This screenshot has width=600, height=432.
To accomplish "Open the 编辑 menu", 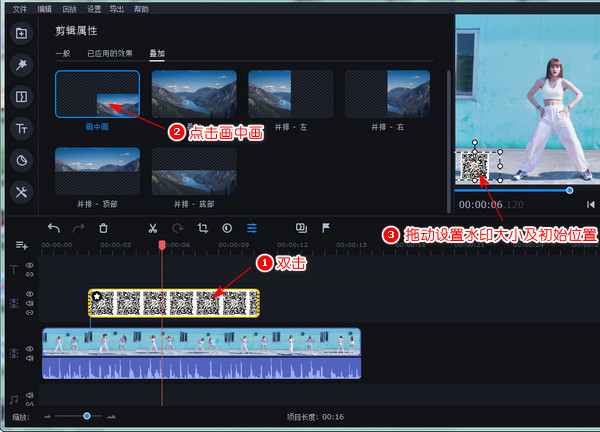I will click(44, 9).
